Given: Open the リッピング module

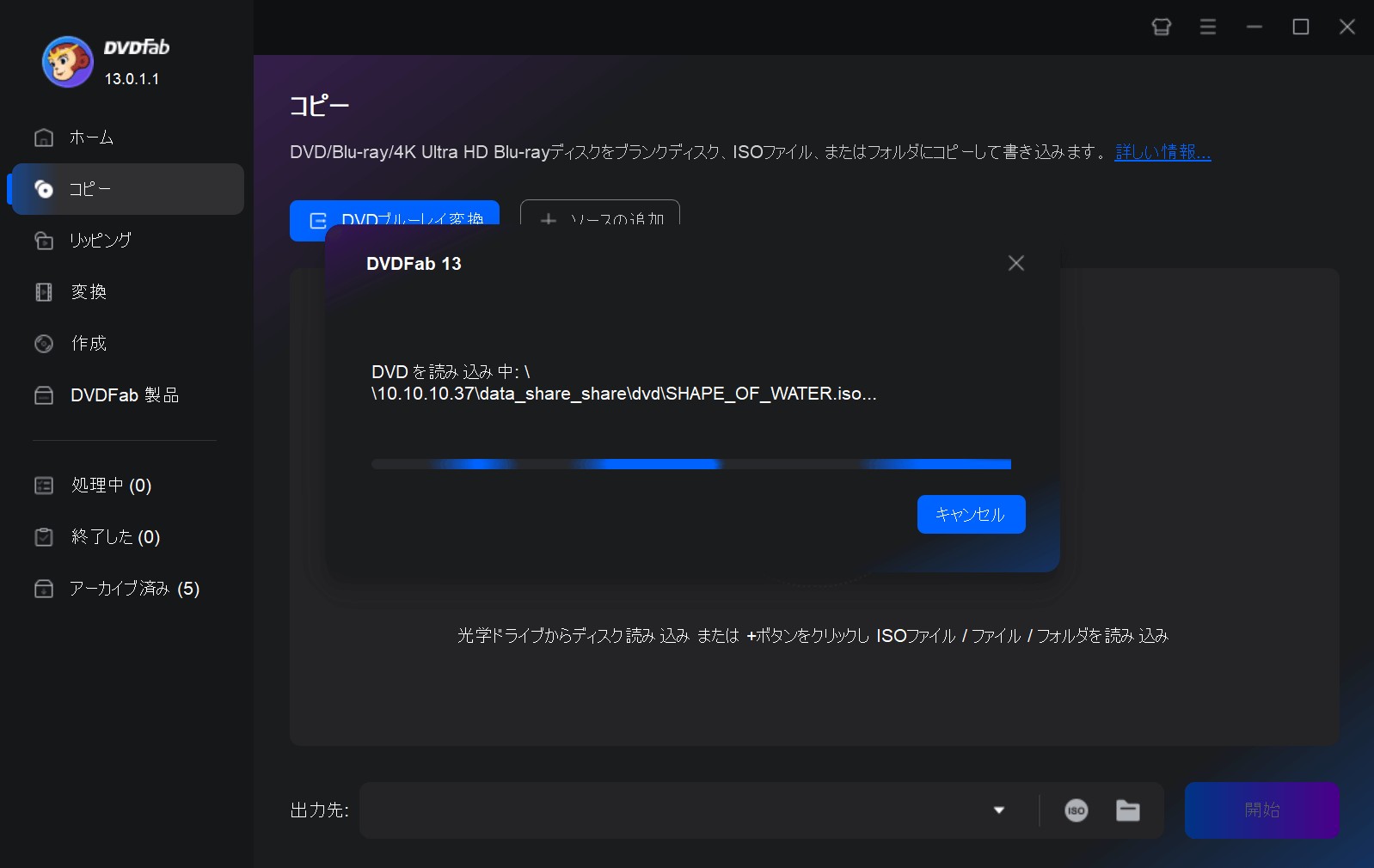Looking at the screenshot, I should pos(127,241).
